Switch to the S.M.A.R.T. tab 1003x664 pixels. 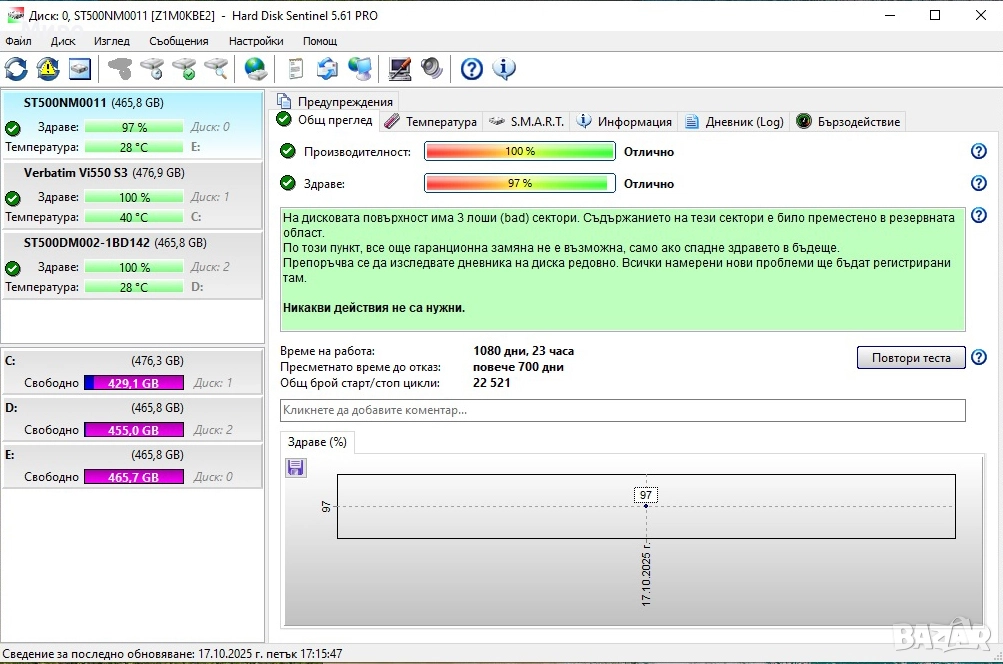tap(526, 121)
